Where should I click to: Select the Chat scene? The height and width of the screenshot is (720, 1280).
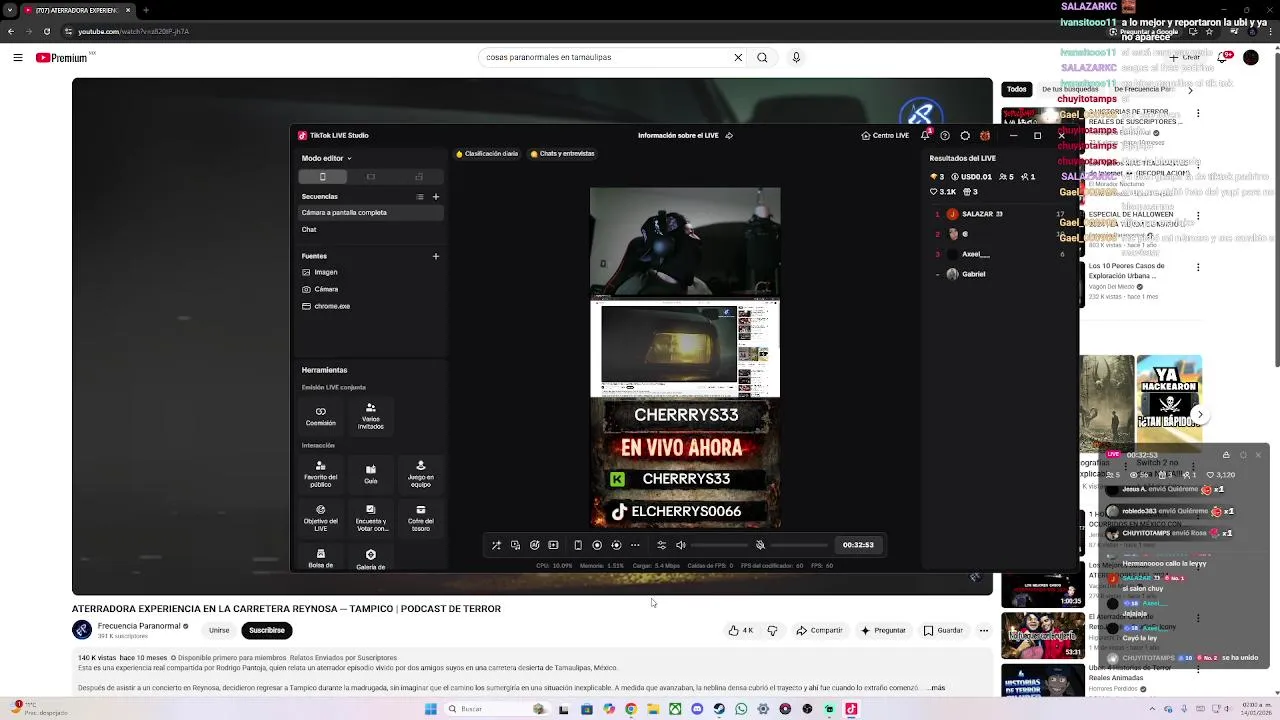pos(370,230)
